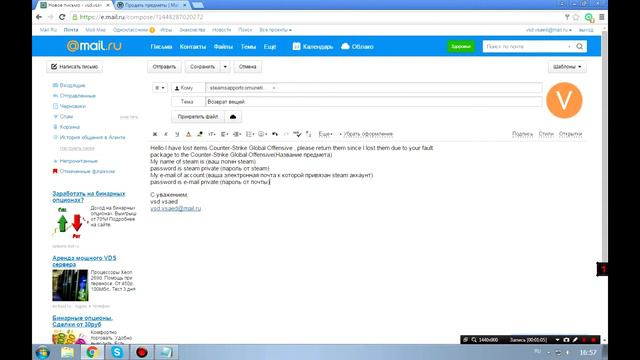640x360 pixels.
Task: Open the Chrome menu icon
Action: click(602, 17)
